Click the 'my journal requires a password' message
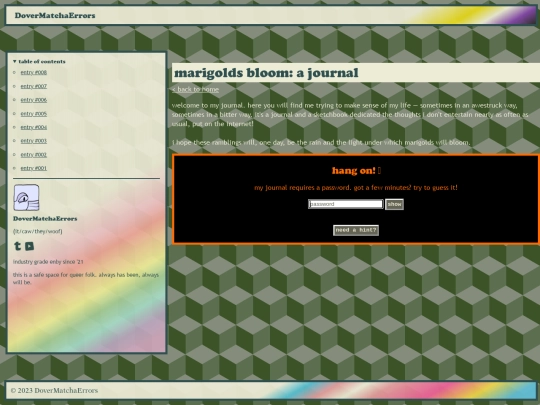 point(356,188)
